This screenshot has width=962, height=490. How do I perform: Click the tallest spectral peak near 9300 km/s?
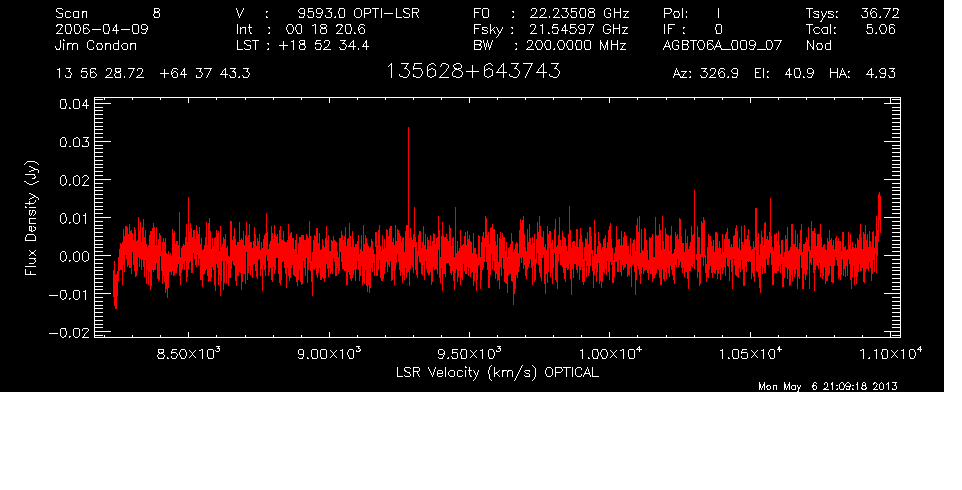coord(408,130)
